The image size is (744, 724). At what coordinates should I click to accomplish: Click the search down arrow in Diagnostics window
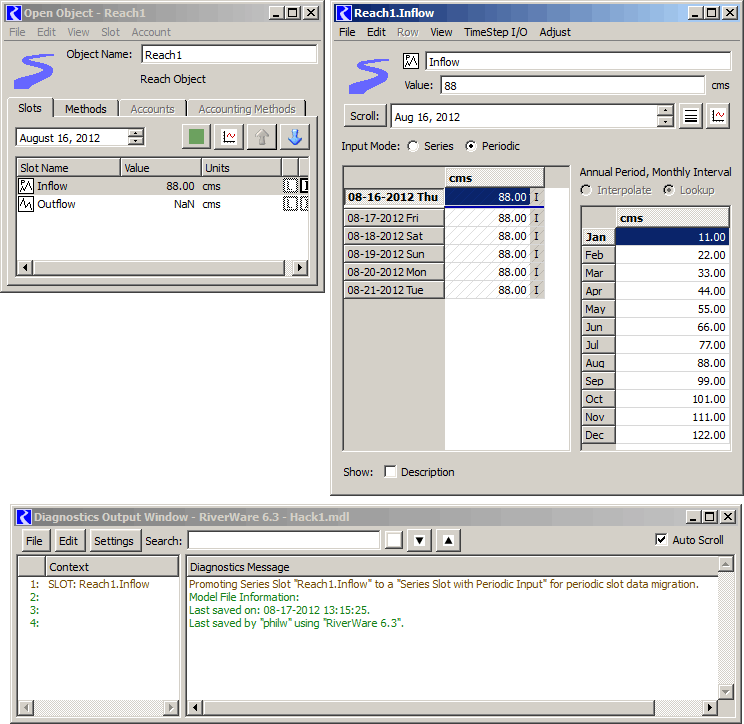419,540
